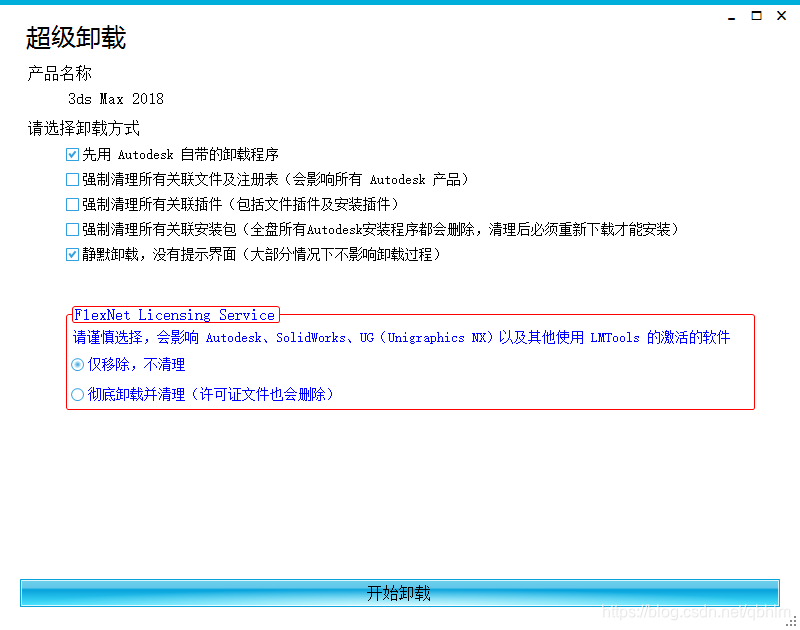
Task: Click the 'FlexNet Licensing Service' group title
Action: click(175, 315)
